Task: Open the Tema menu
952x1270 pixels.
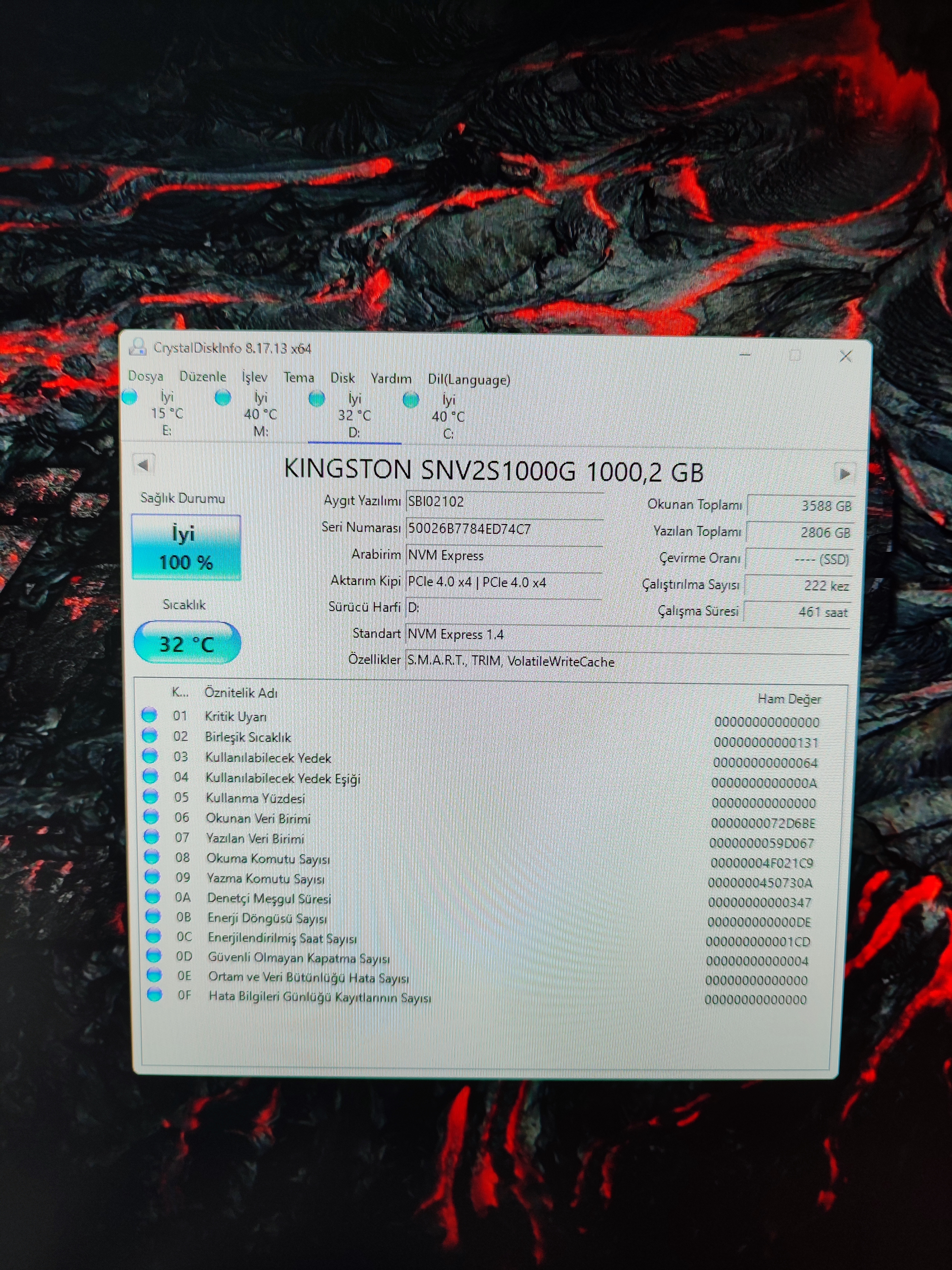Action: tap(298, 378)
